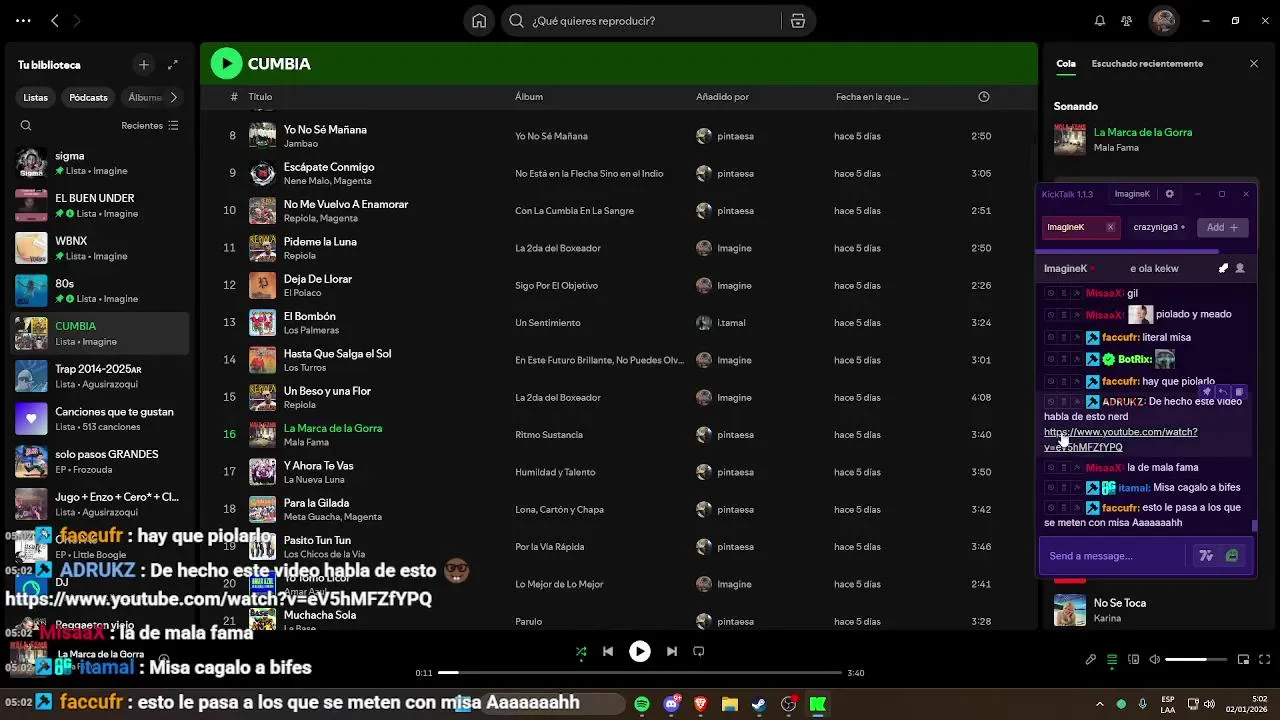
Task: Sort by Título column header
Action: click(x=260, y=97)
